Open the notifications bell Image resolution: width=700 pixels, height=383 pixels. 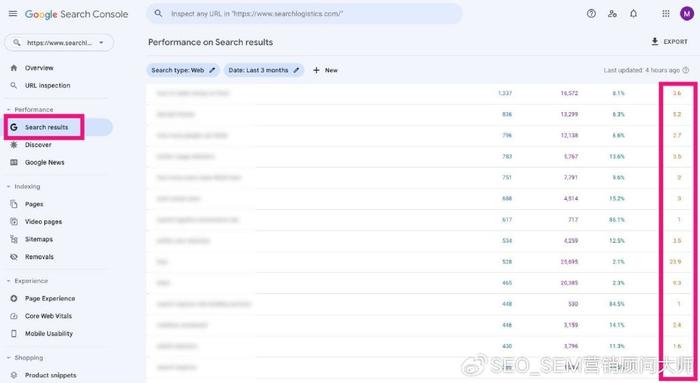[x=633, y=14]
